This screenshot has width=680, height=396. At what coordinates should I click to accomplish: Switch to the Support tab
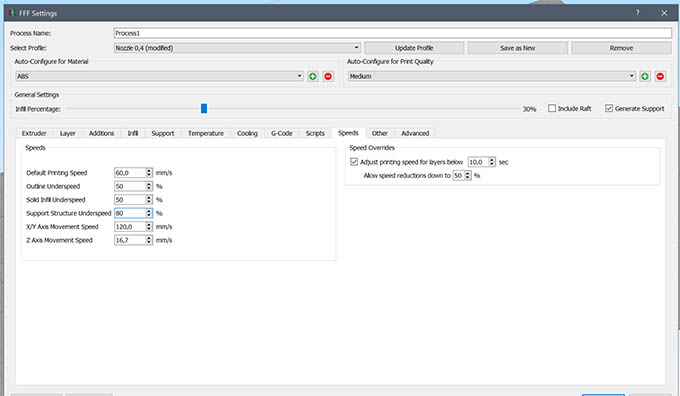[x=163, y=133]
